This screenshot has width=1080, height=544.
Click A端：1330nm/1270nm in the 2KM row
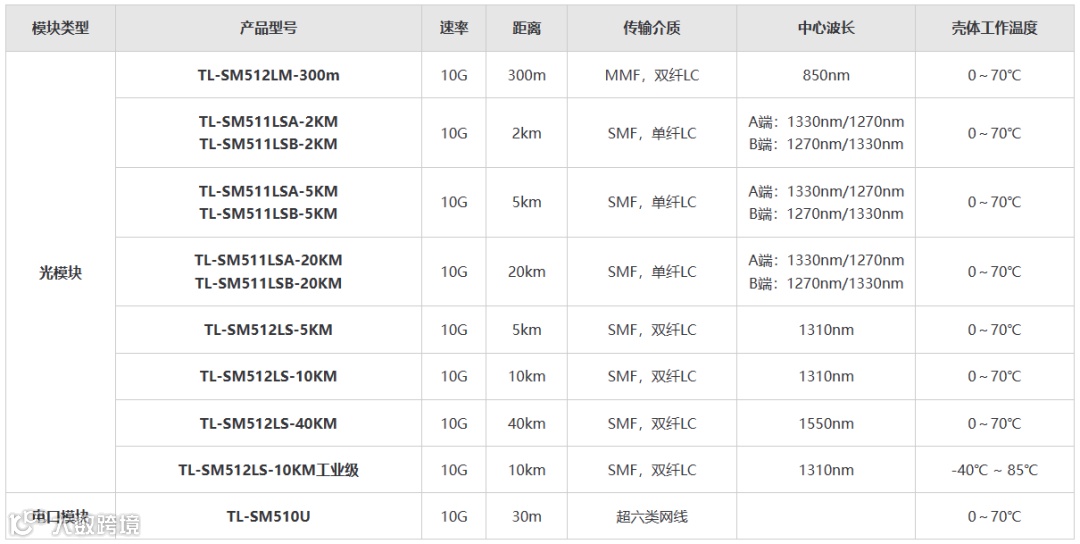pos(826,122)
